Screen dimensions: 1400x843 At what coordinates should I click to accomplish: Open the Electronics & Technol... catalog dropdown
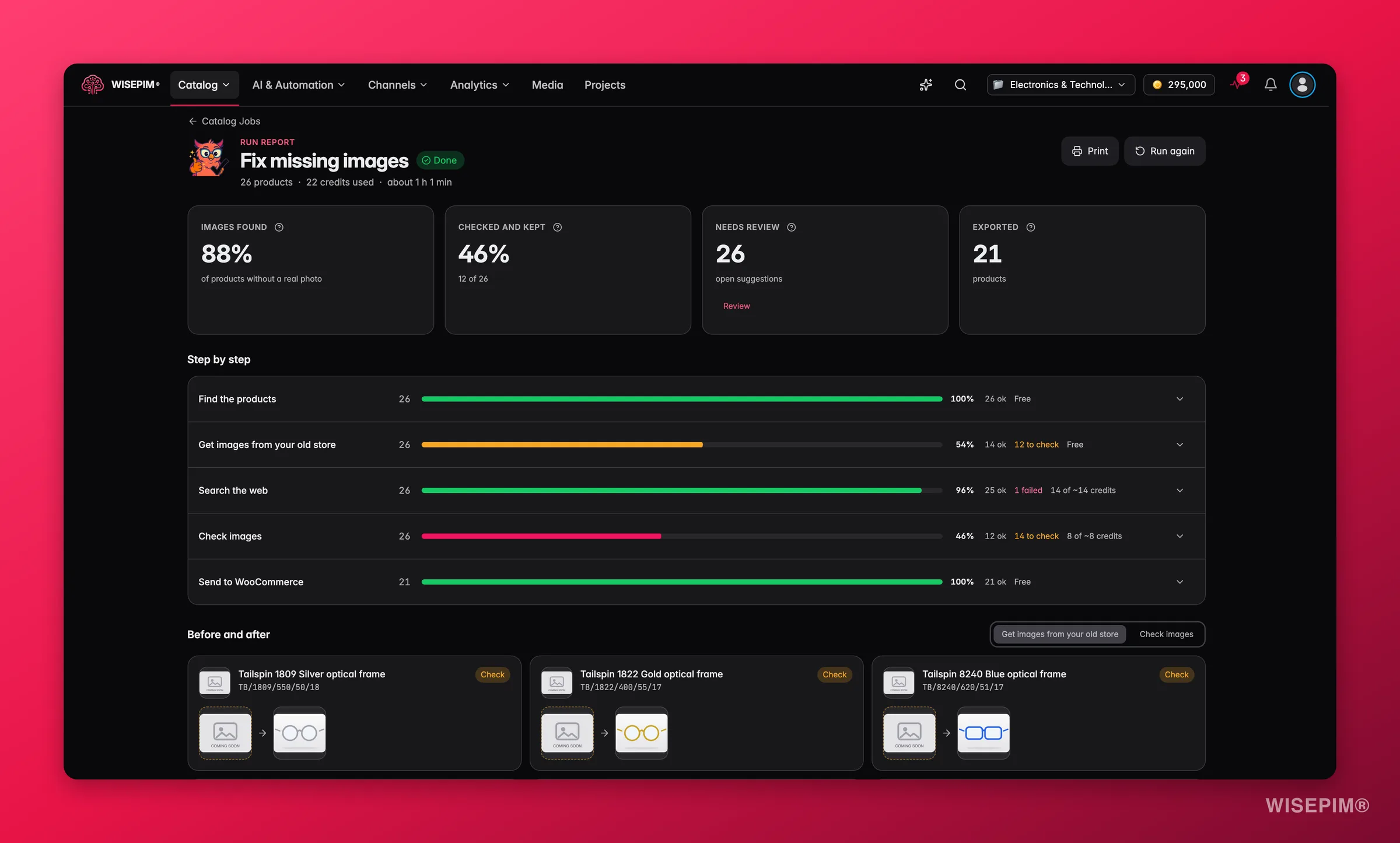pyautogui.click(x=1060, y=85)
